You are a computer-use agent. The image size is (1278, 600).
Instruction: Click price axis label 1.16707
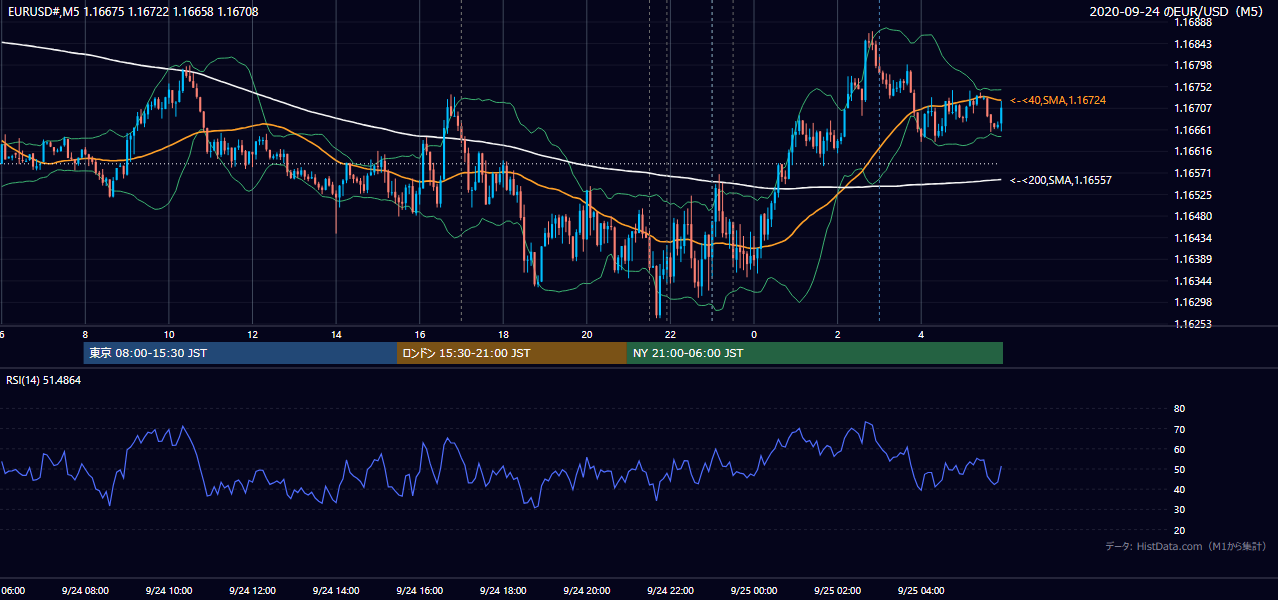click(1193, 108)
